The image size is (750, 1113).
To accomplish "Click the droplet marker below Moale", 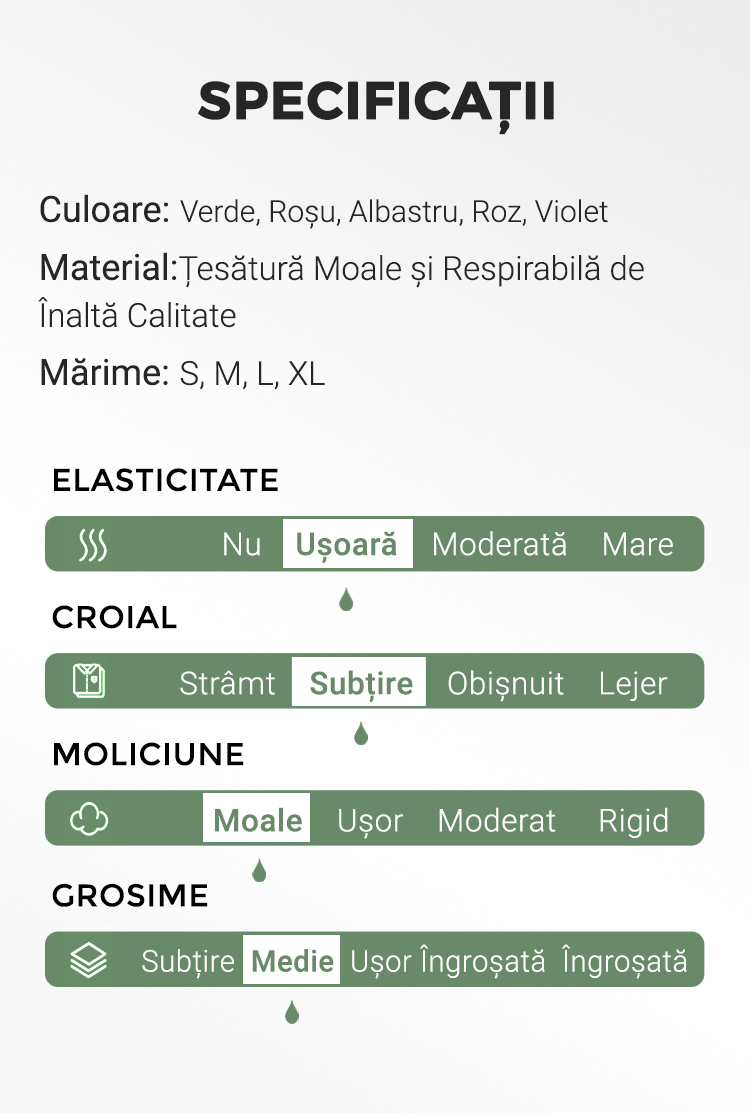I will point(259,870).
